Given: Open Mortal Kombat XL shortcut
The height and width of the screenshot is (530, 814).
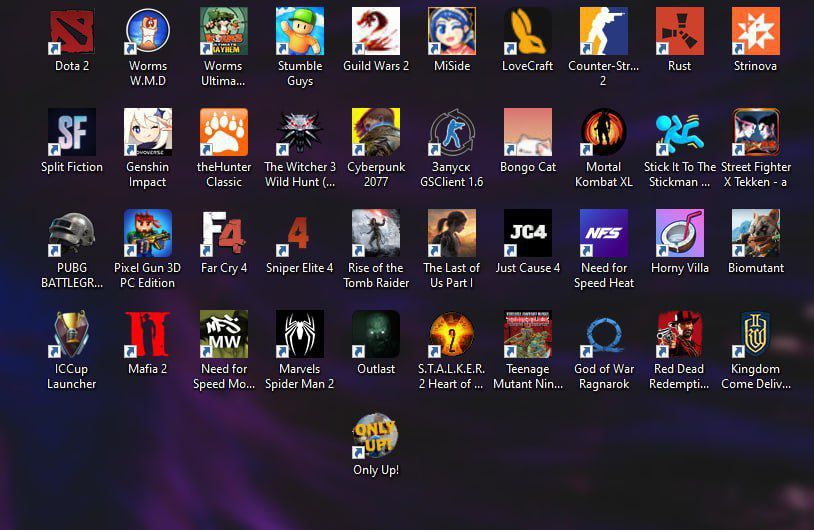Looking at the screenshot, I should (x=604, y=132).
